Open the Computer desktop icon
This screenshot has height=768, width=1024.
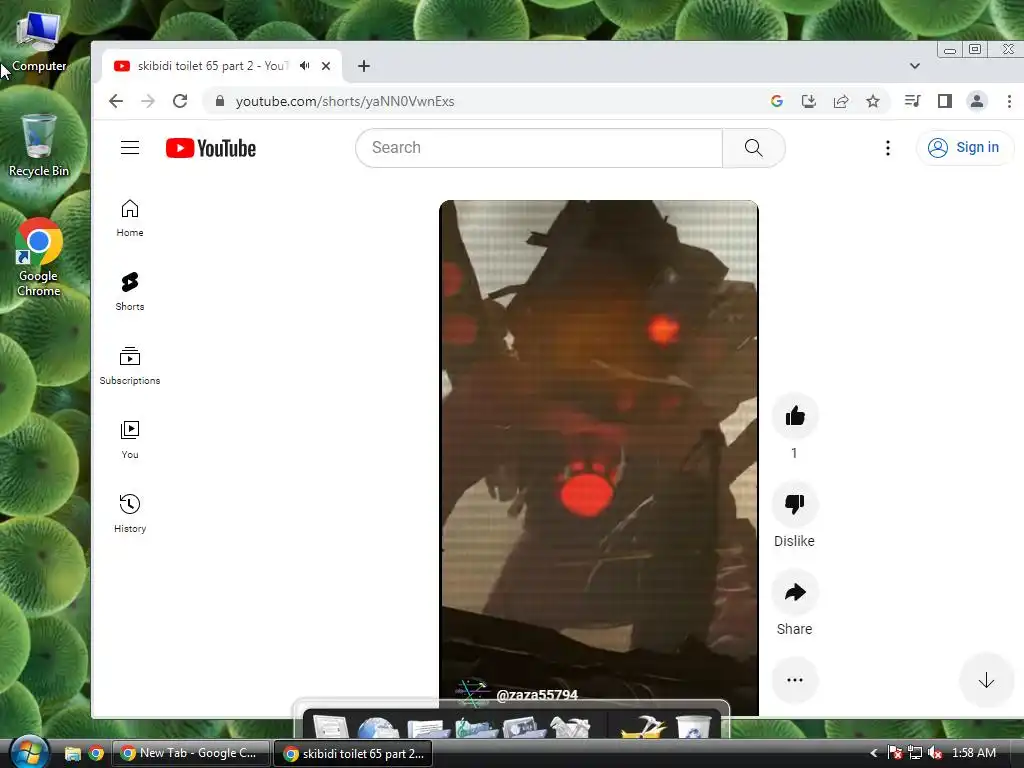[39, 42]
